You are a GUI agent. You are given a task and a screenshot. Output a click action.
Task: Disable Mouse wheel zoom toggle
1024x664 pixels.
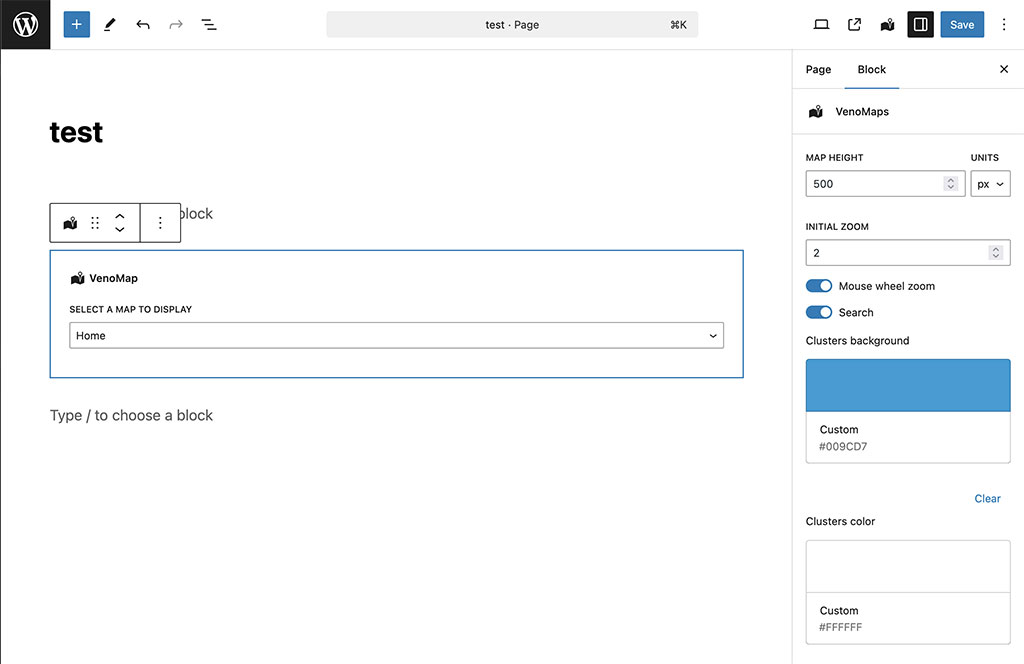click(x=819, y=286)
